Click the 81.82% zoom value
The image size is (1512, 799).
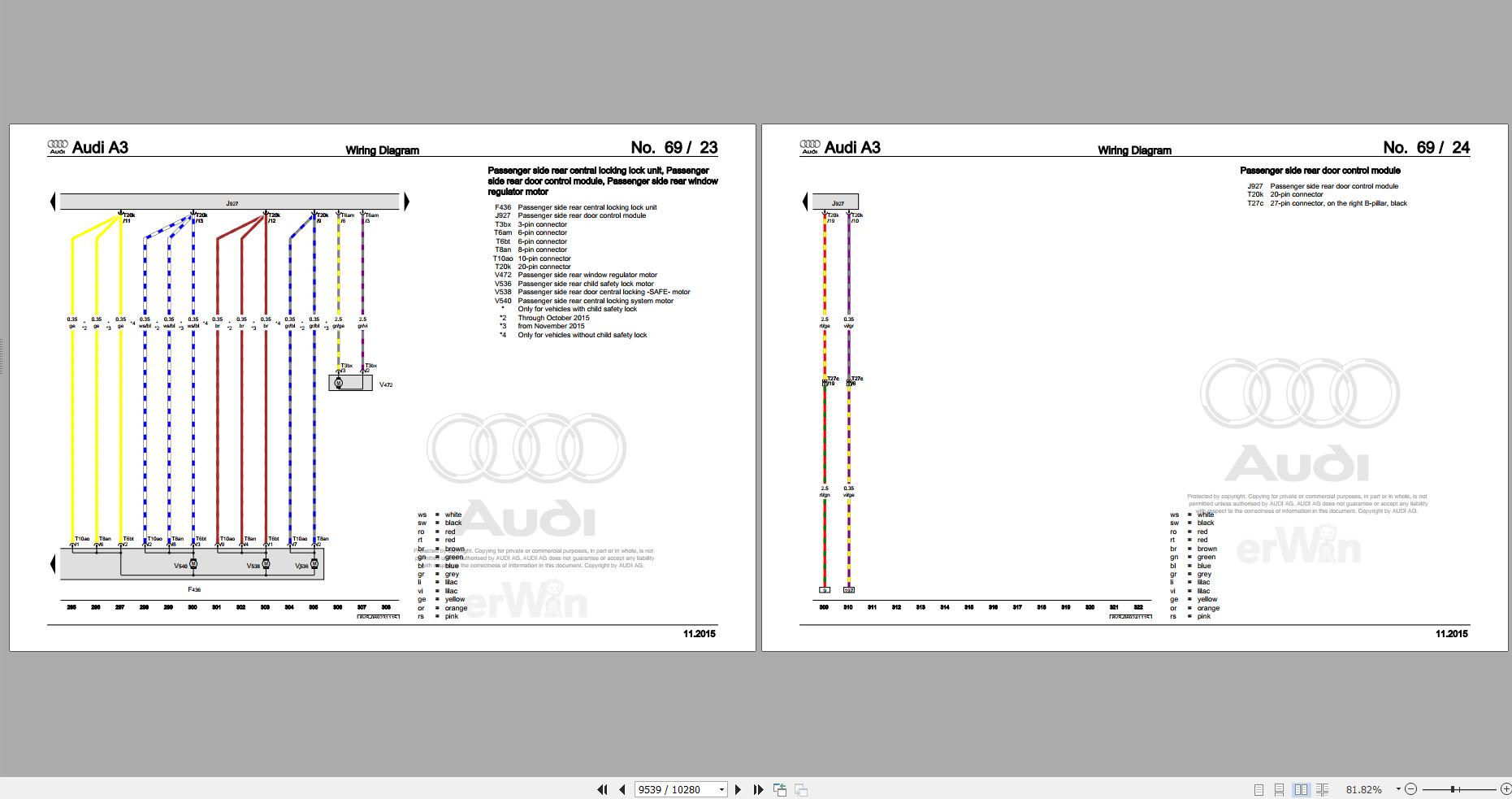(1363, 789)
